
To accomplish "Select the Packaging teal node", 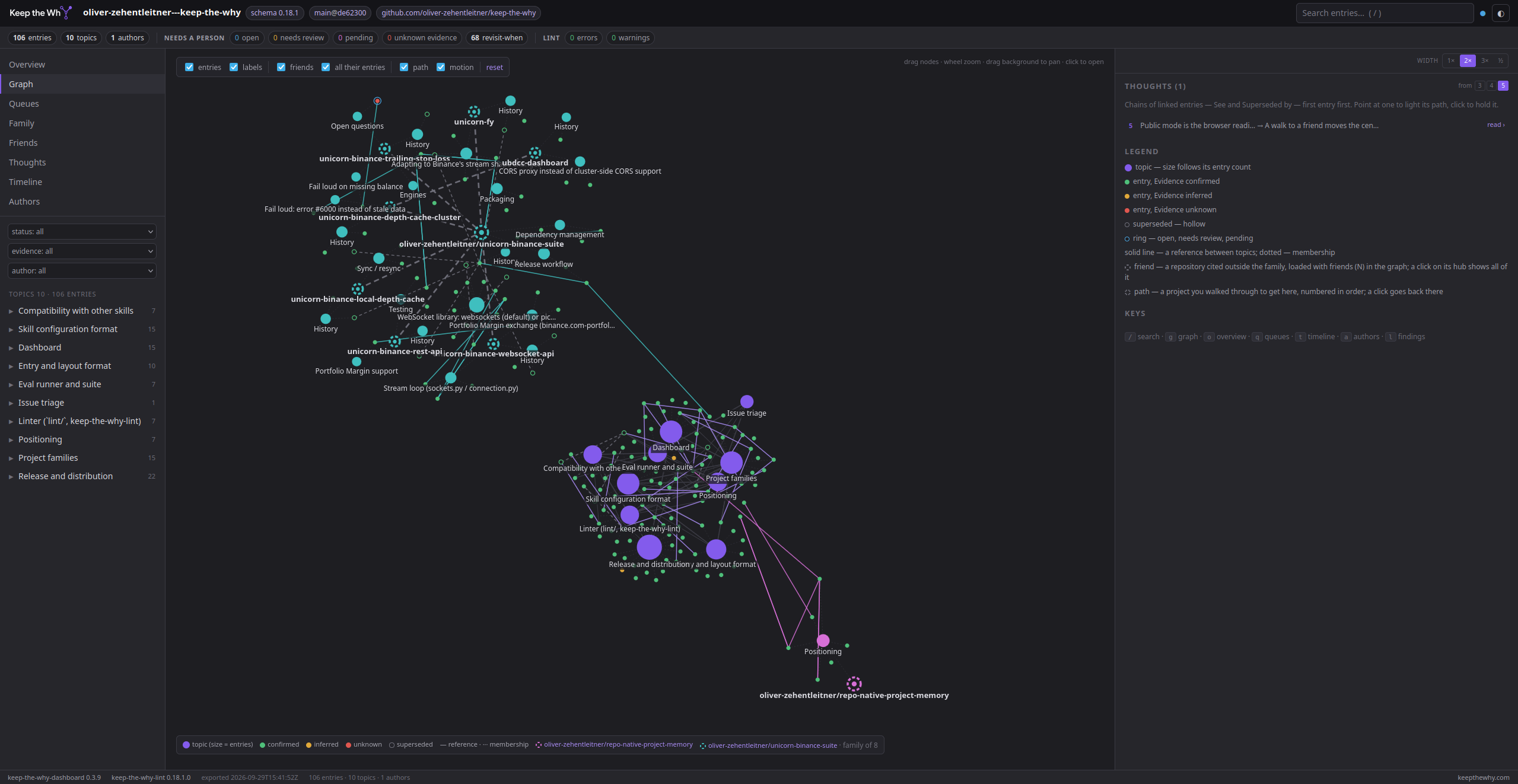I will tap(497, 189).
